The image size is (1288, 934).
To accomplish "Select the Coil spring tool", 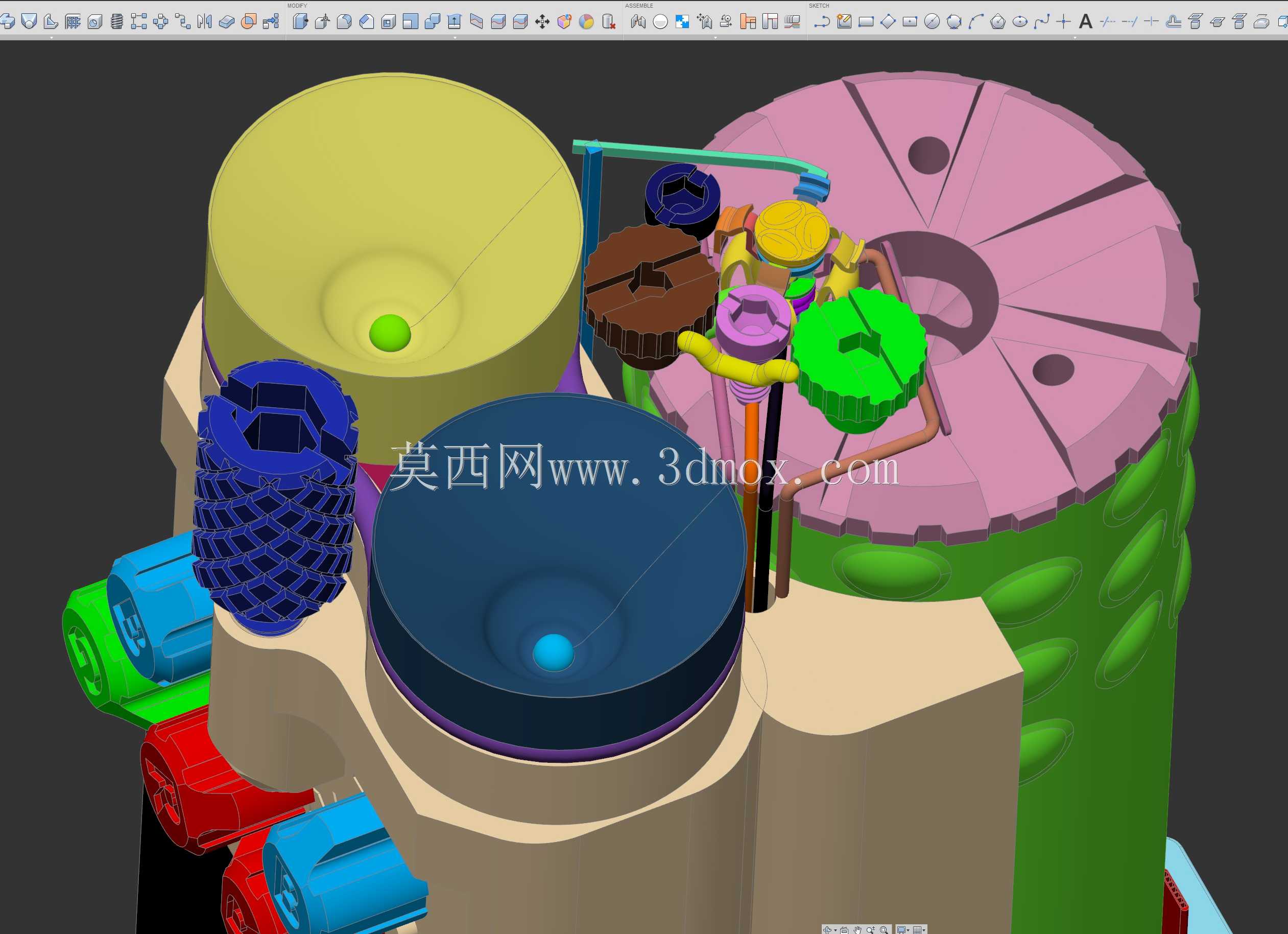I will coord(116,21).
